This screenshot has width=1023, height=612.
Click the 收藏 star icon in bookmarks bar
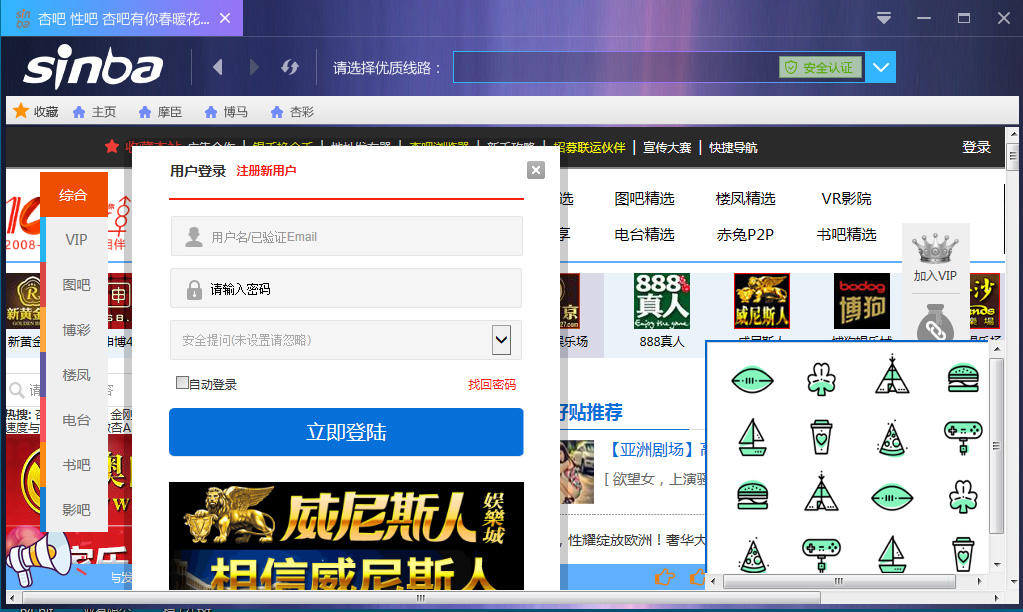coord(21,111)
